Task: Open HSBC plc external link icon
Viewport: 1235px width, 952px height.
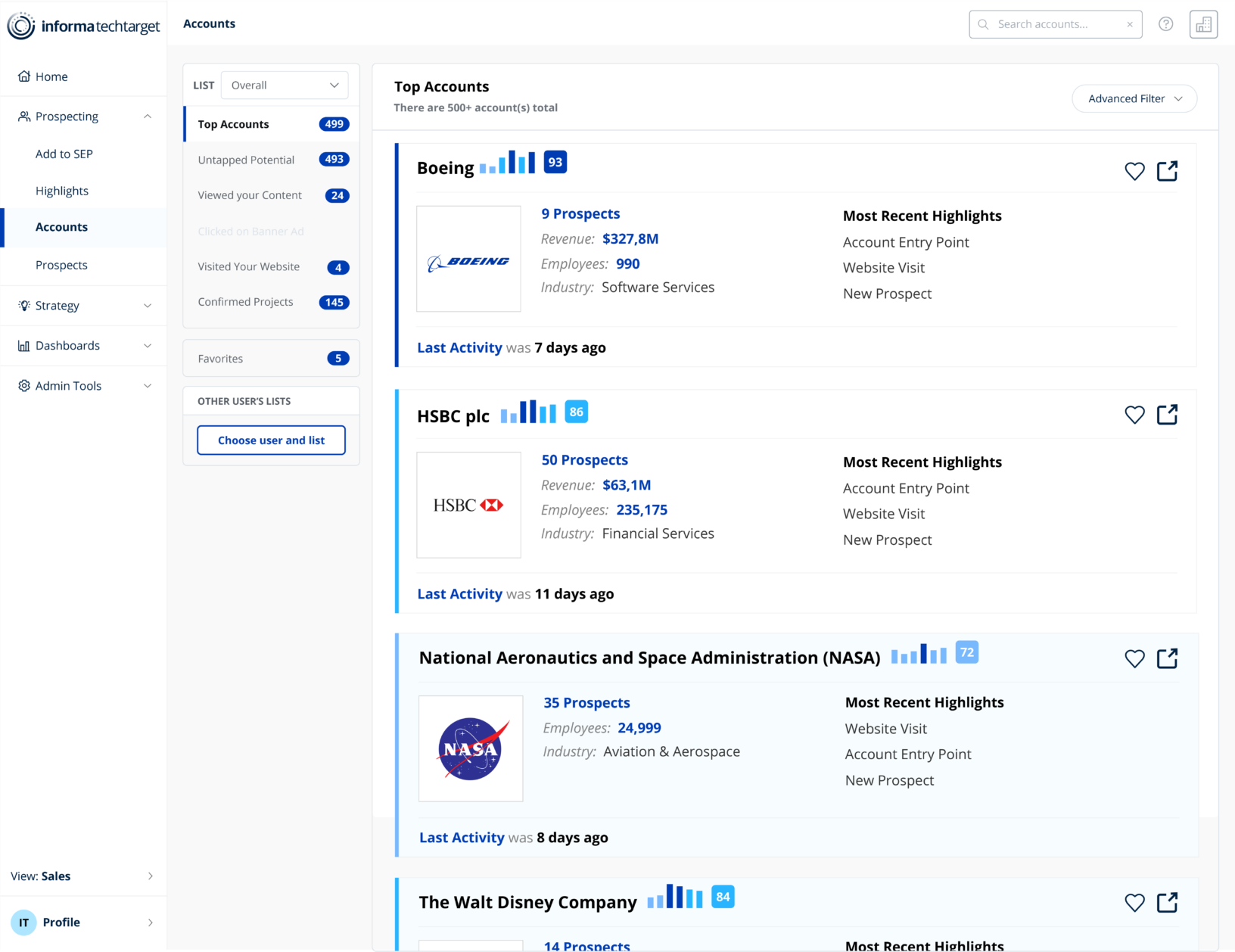Action: [1167, 415]
